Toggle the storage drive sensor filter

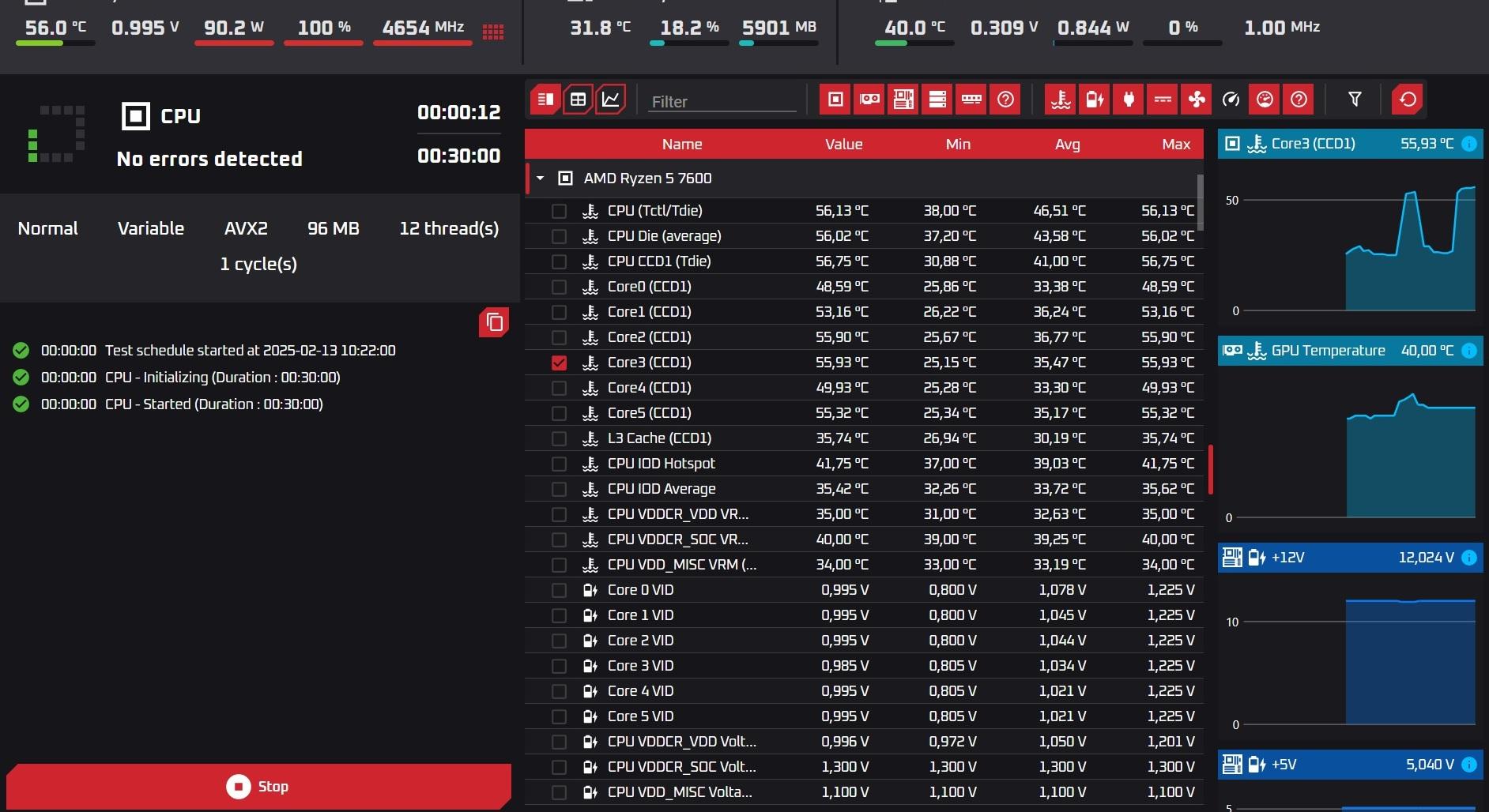pos(937,100)
